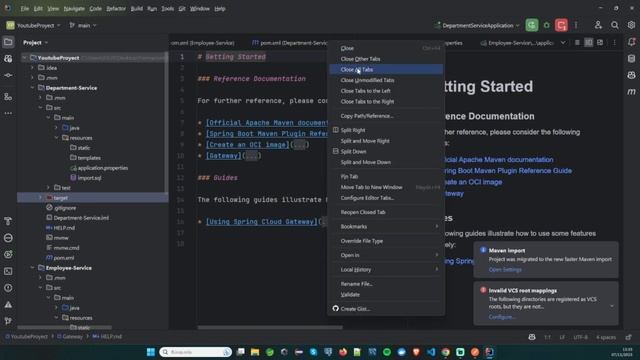This screenshot has height=360, width=640.
Task: Open Windows Start button on taskbar
Action: point(151,352)
